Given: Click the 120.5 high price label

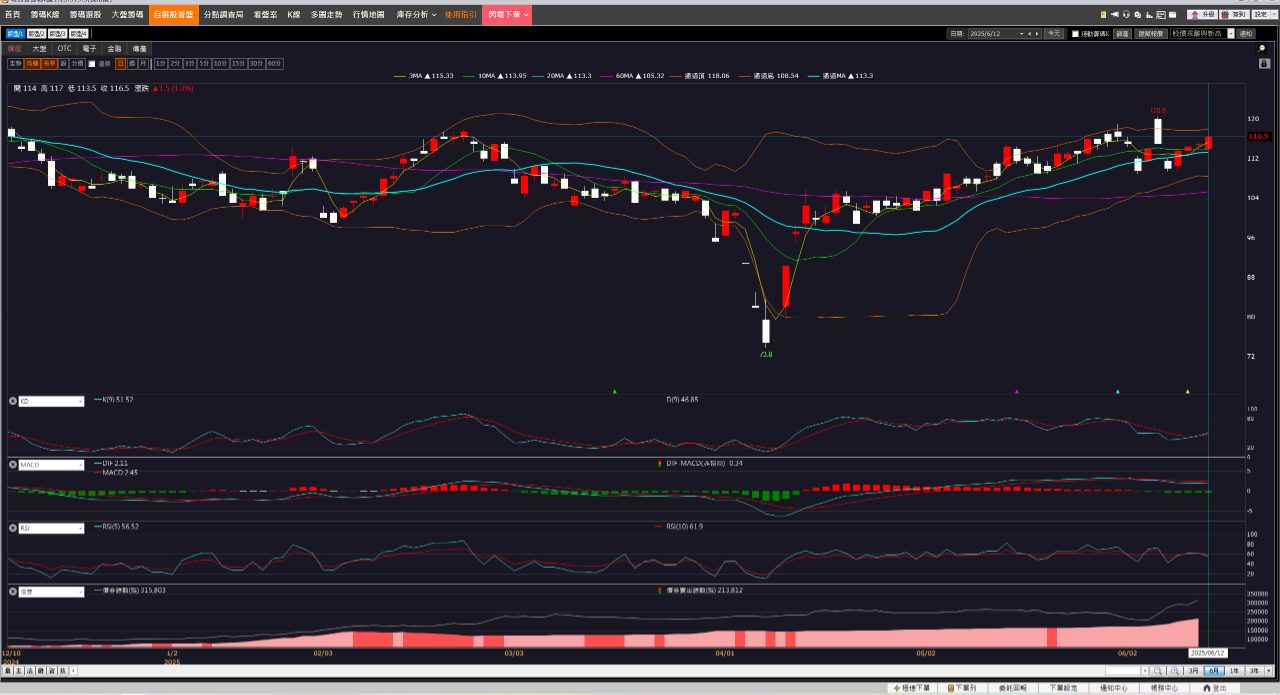Looking at the screenshot, I should [1158, 111].
